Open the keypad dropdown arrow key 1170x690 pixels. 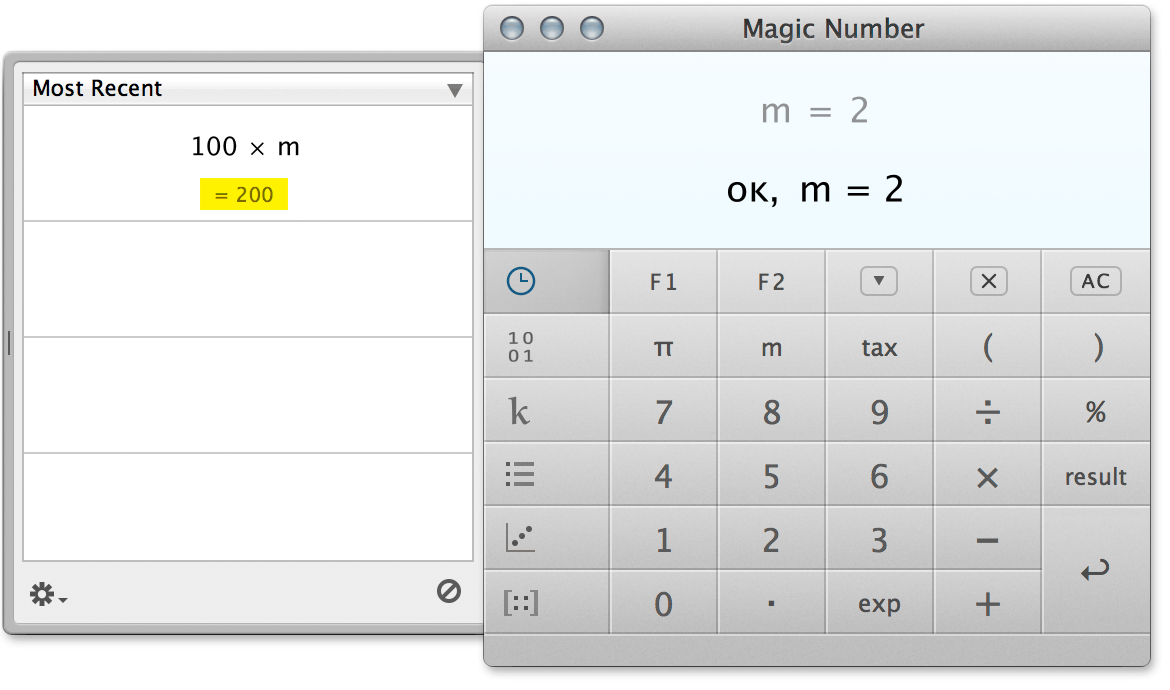tap(879, 281)
